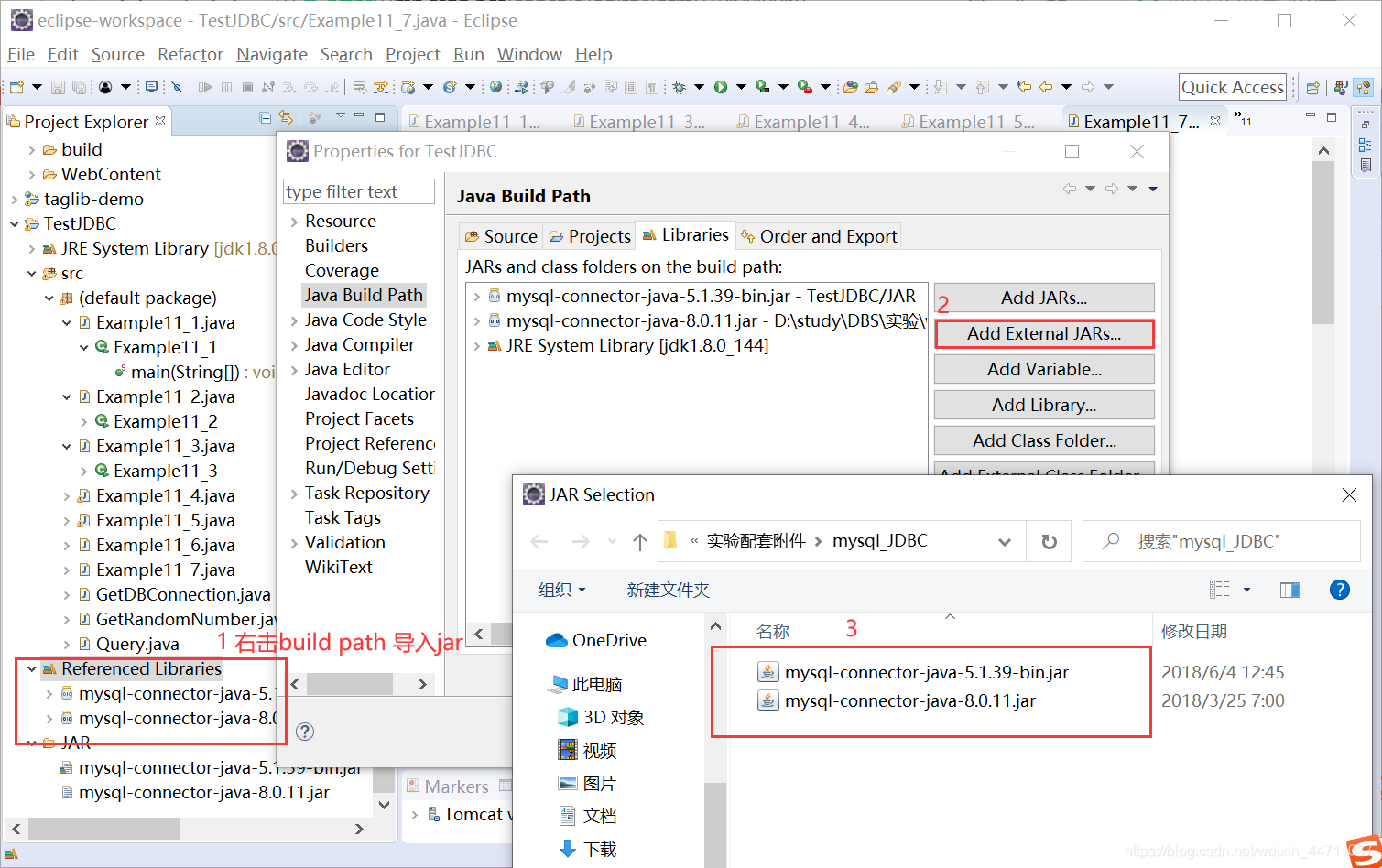Click the Add JARs... button
The width and height of the screenshot is (1382, 868).
click(x=1044, y=298)
